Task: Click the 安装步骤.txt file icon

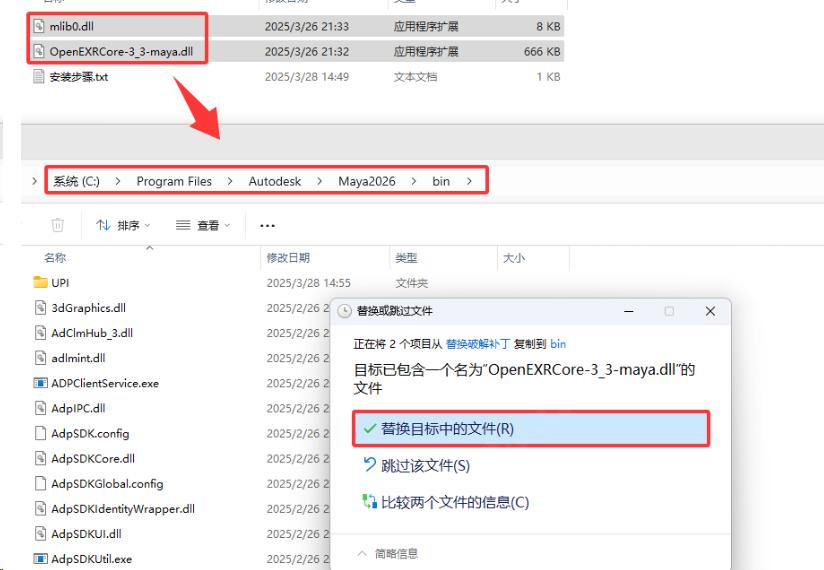Action: coord(39,77)
